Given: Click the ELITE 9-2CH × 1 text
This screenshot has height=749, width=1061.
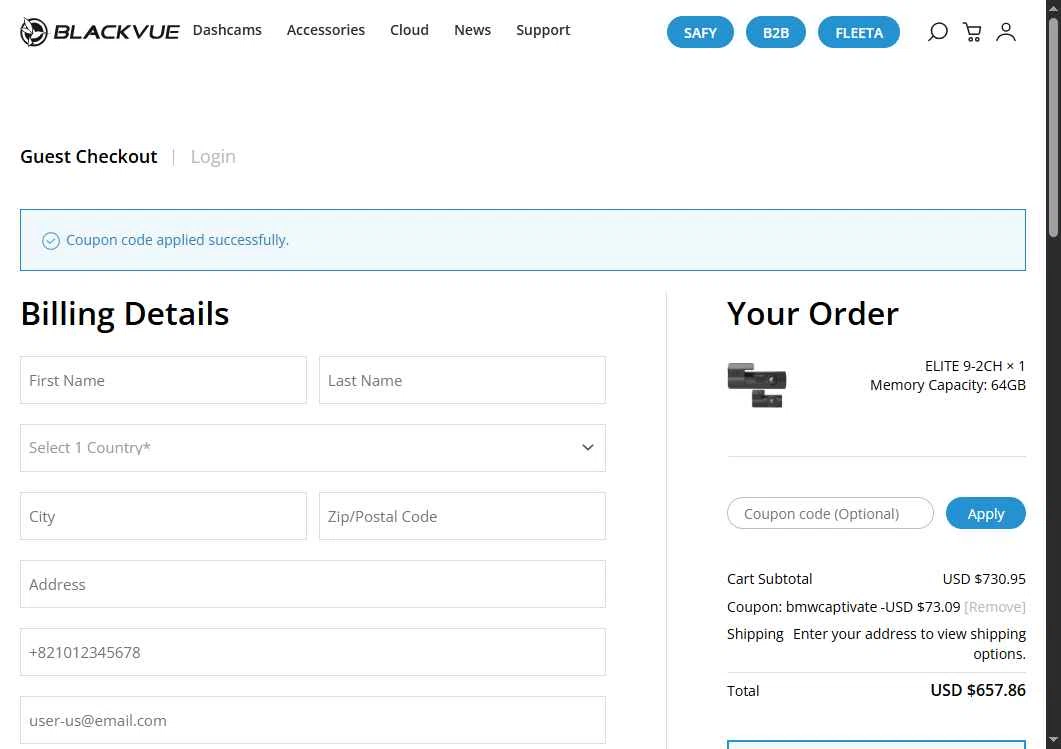Looking at the screenshot, I should click(974, 366).
